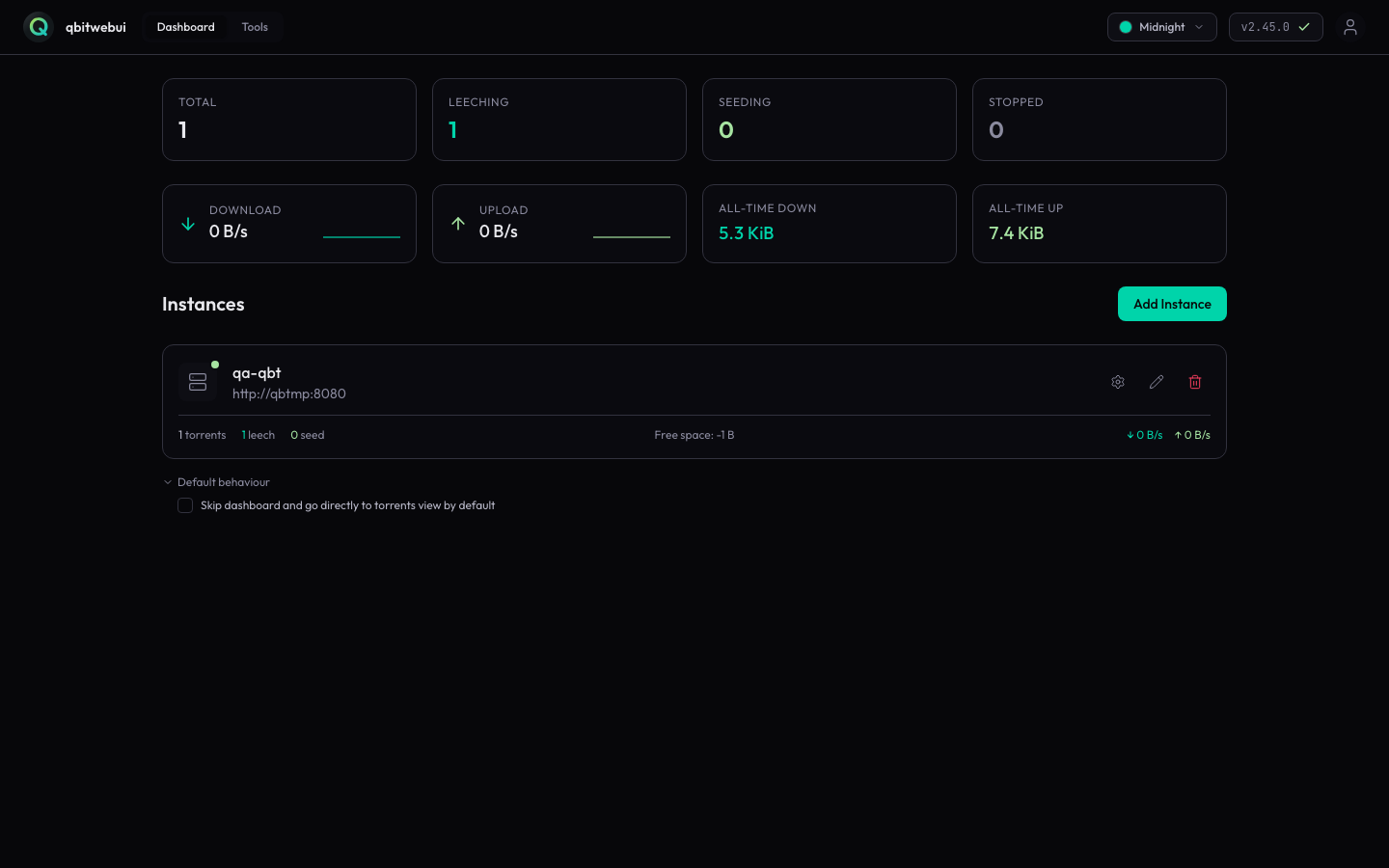Image resolution: width=1389 pixels, height=868 pixels.
Task: Click the download arrow icon in Download card
Action: click(188, 224)
